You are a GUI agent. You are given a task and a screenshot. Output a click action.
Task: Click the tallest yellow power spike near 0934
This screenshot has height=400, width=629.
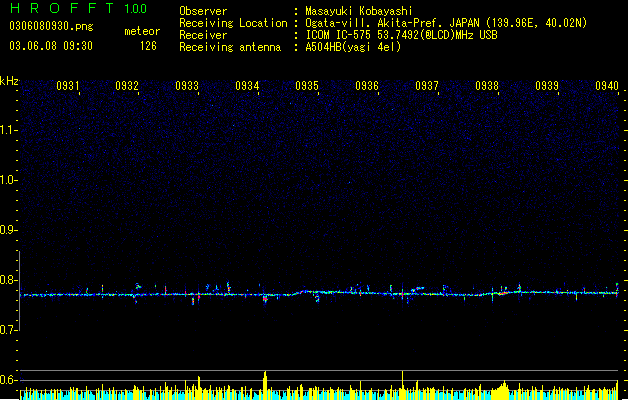click(265, 384)
